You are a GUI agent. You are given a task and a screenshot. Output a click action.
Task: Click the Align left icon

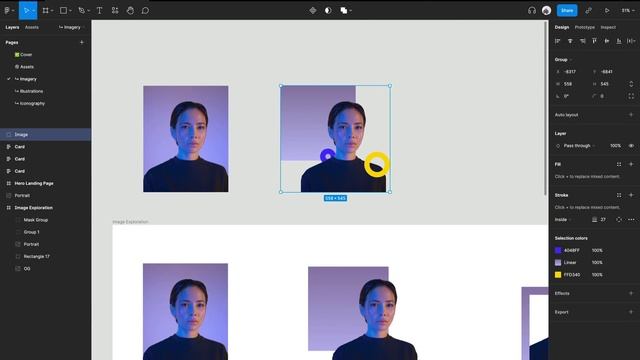point(558,41)
